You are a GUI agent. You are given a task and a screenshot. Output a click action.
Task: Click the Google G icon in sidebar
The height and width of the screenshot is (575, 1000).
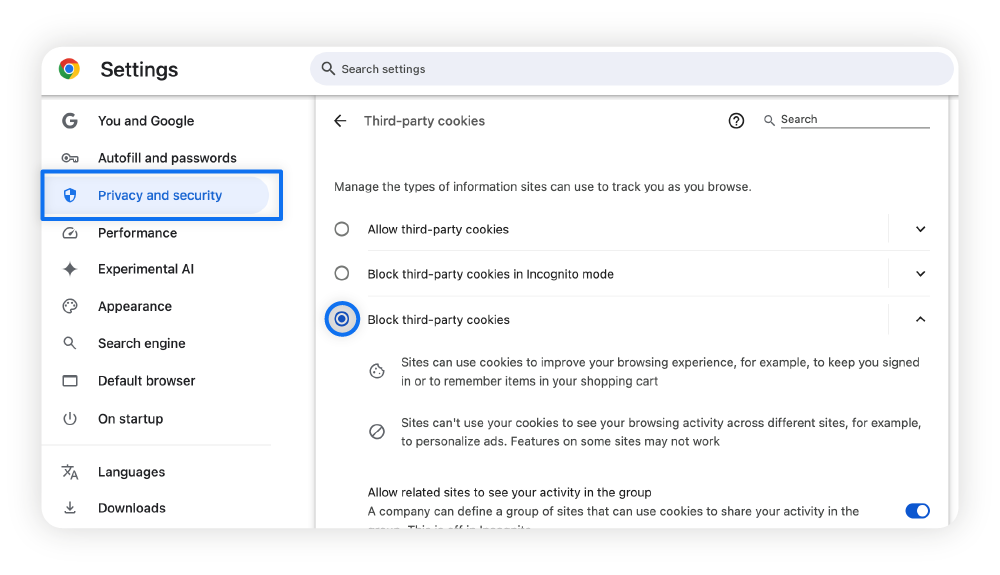click(70, 120)
